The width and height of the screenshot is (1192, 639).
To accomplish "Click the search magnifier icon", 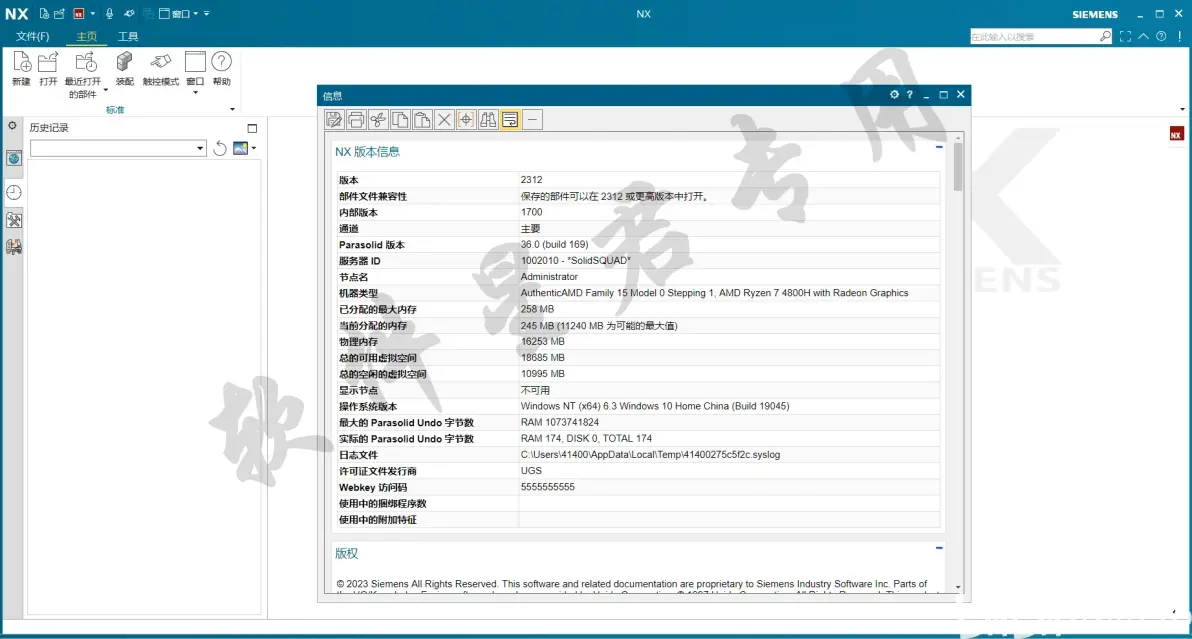I will (x=1105, y=36).
